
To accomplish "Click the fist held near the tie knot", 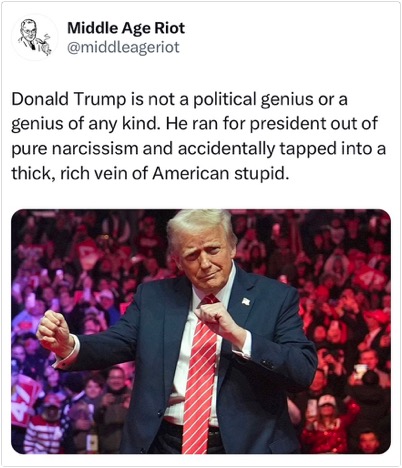I will point(213,317).
